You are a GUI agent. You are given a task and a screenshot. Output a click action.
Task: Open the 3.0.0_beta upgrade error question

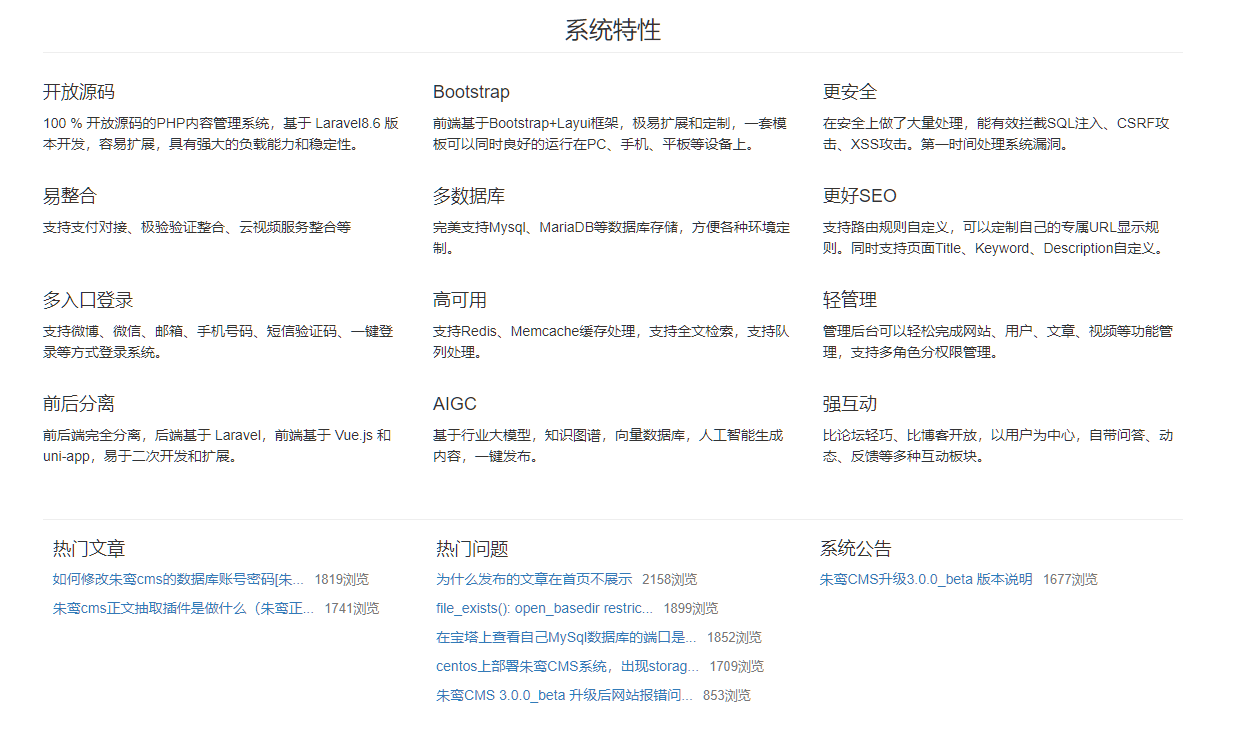pyautogui.click(x=564, y=695)
